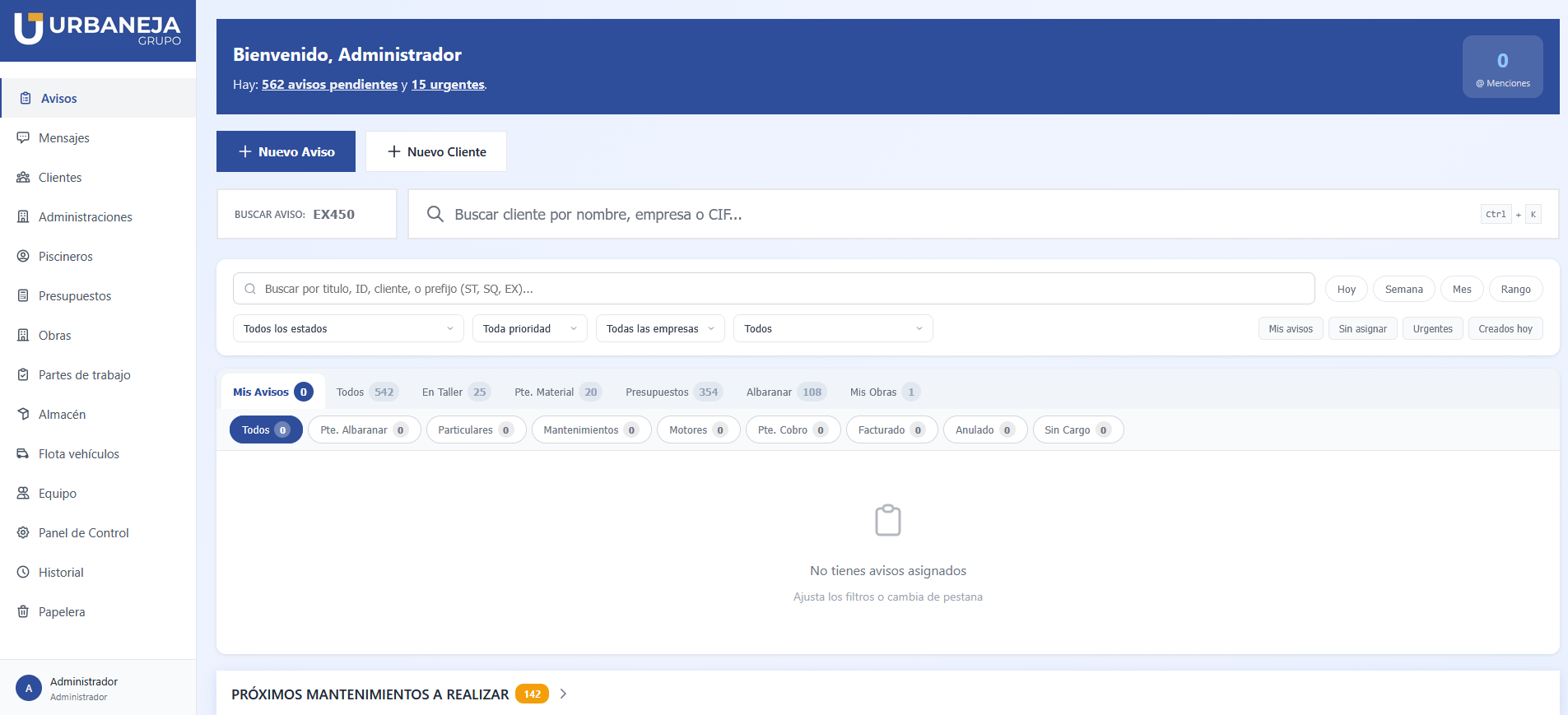The height and width of the screenshot is (715, 1568).
Task: Toggle the Semana date filter
Action: coord(1404,289)
